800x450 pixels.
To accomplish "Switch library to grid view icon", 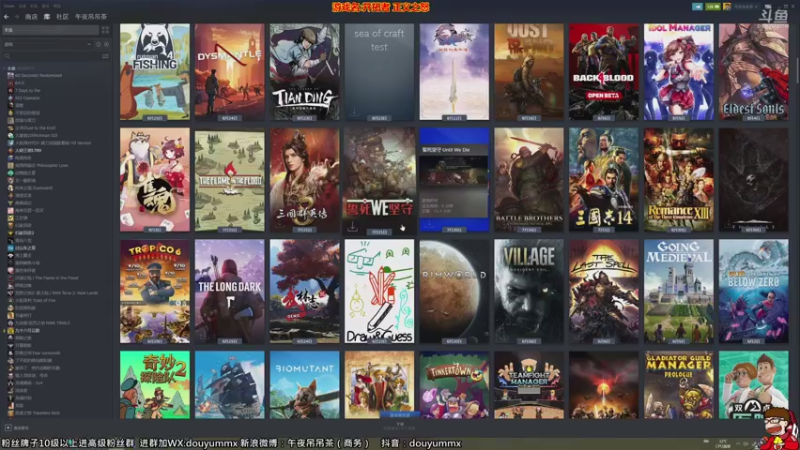I will pyautogui.click(x=105, y=30).
